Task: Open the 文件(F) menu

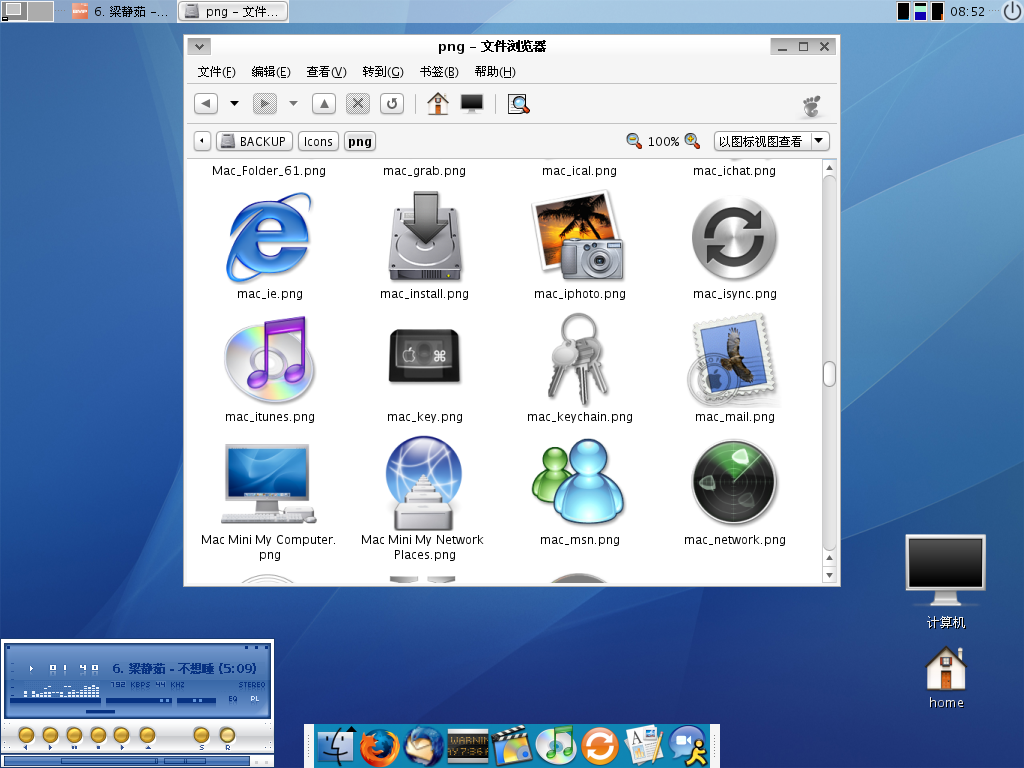Action: tap(216, 72)
